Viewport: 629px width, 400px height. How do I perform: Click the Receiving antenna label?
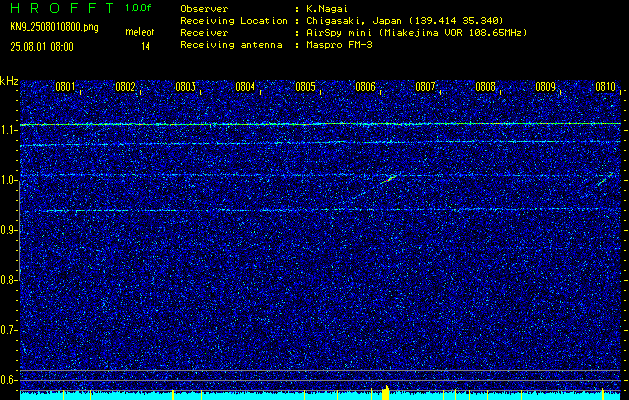[x=231, y=45]
